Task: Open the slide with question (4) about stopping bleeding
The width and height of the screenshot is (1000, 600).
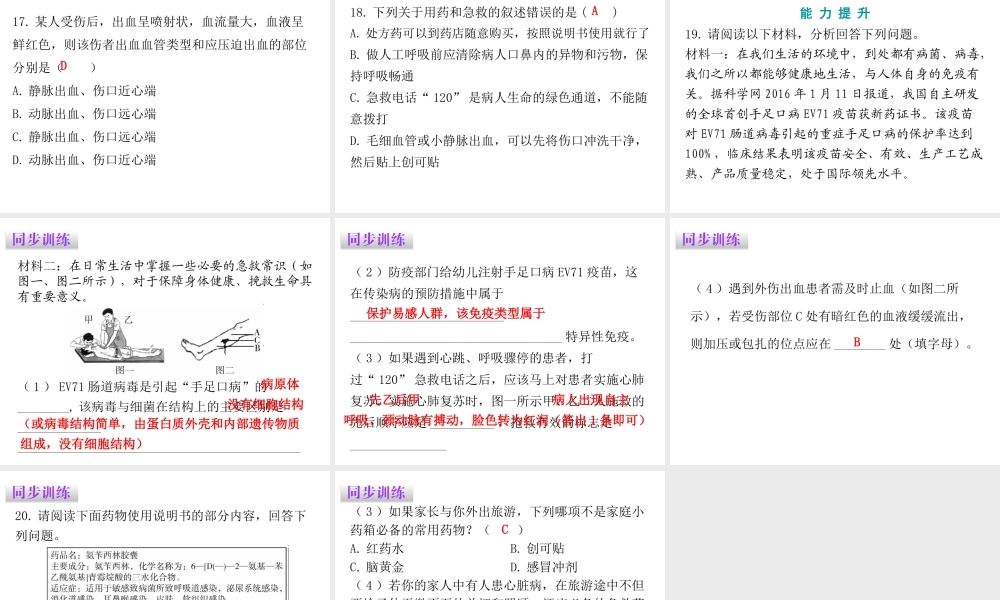Action: (835, 341)
